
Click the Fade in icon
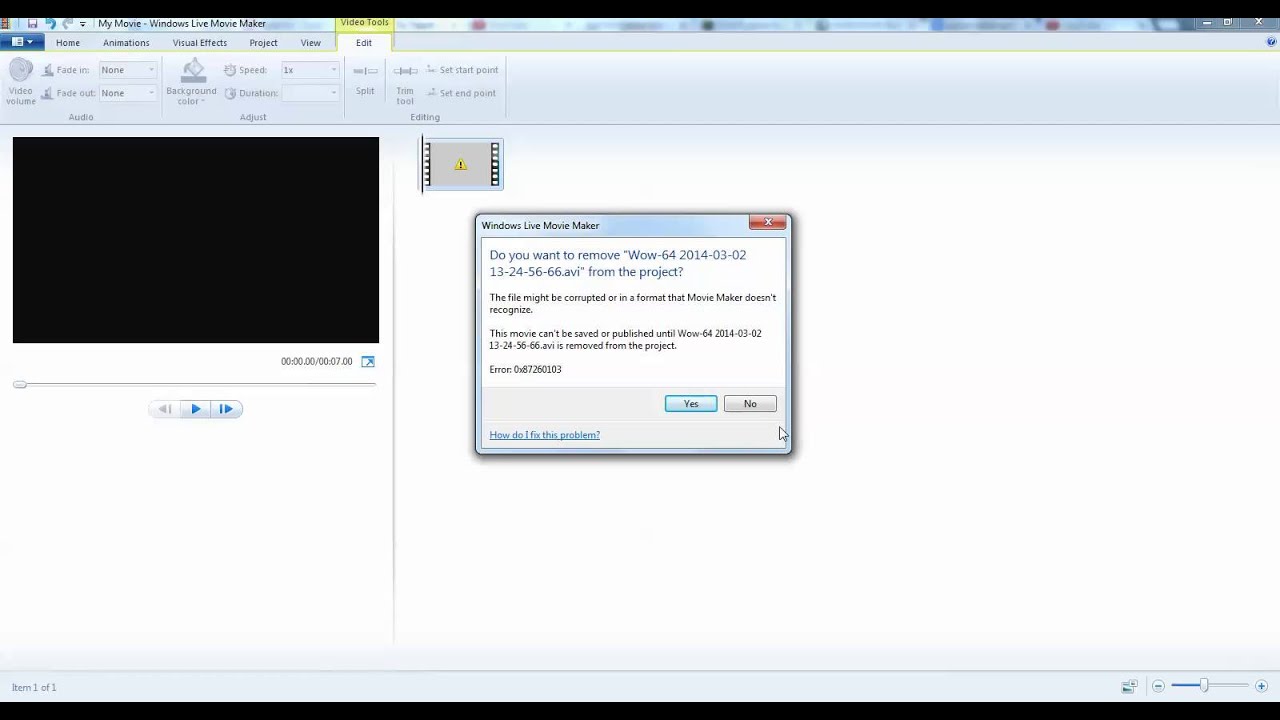click(48, 70)
